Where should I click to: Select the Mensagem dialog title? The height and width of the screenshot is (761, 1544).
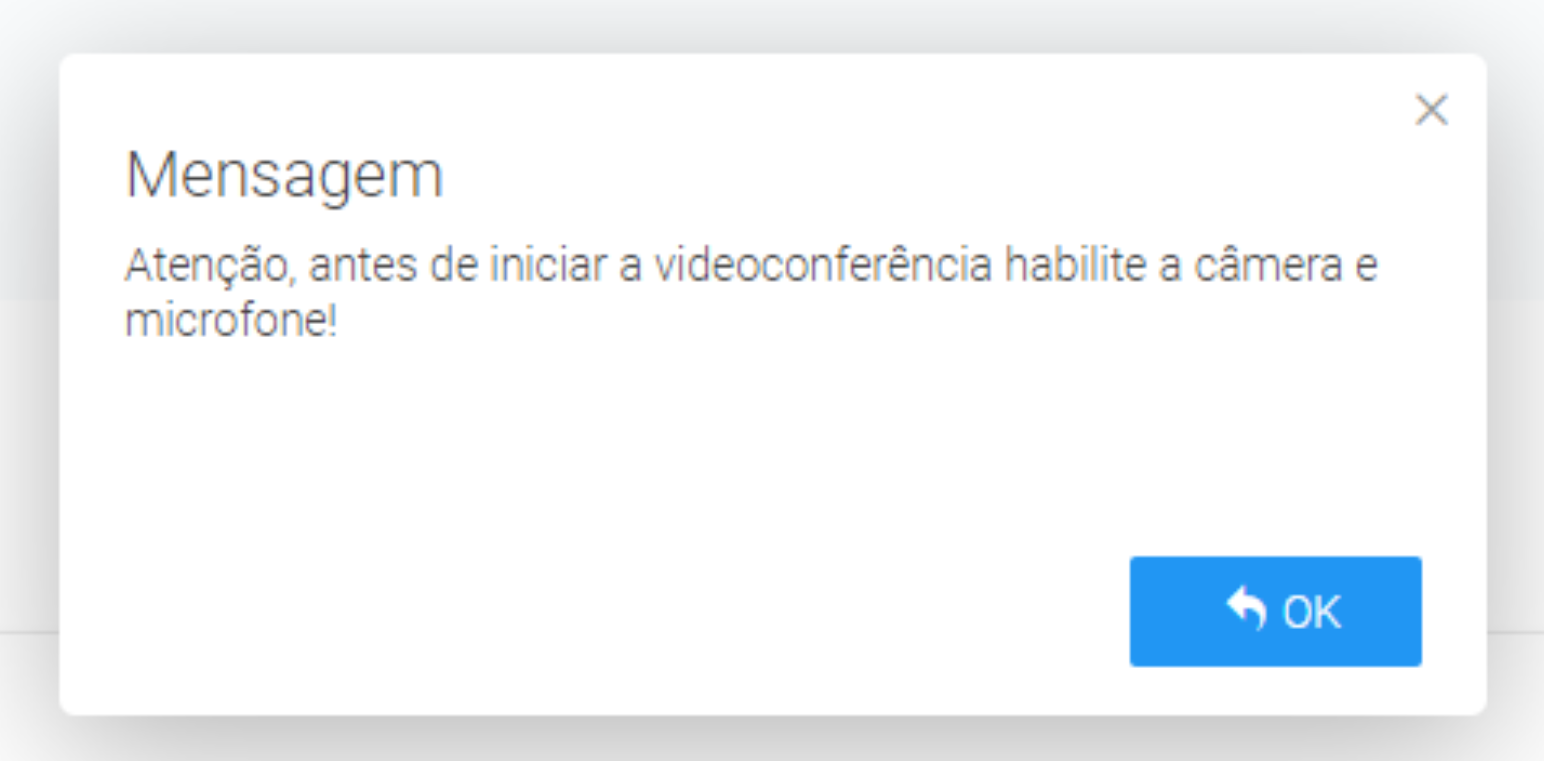coord(284,175)
